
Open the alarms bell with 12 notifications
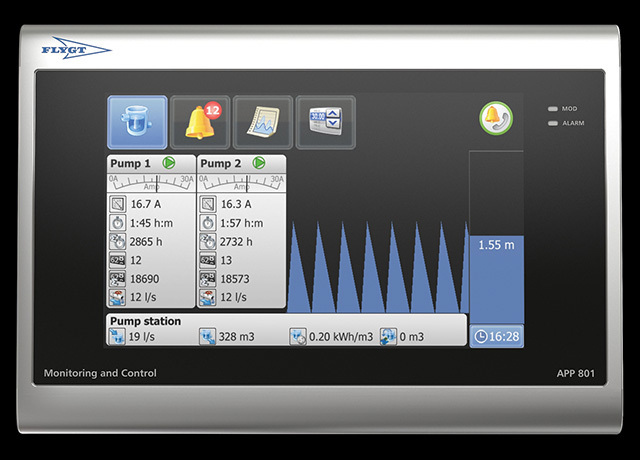point(200,122)
